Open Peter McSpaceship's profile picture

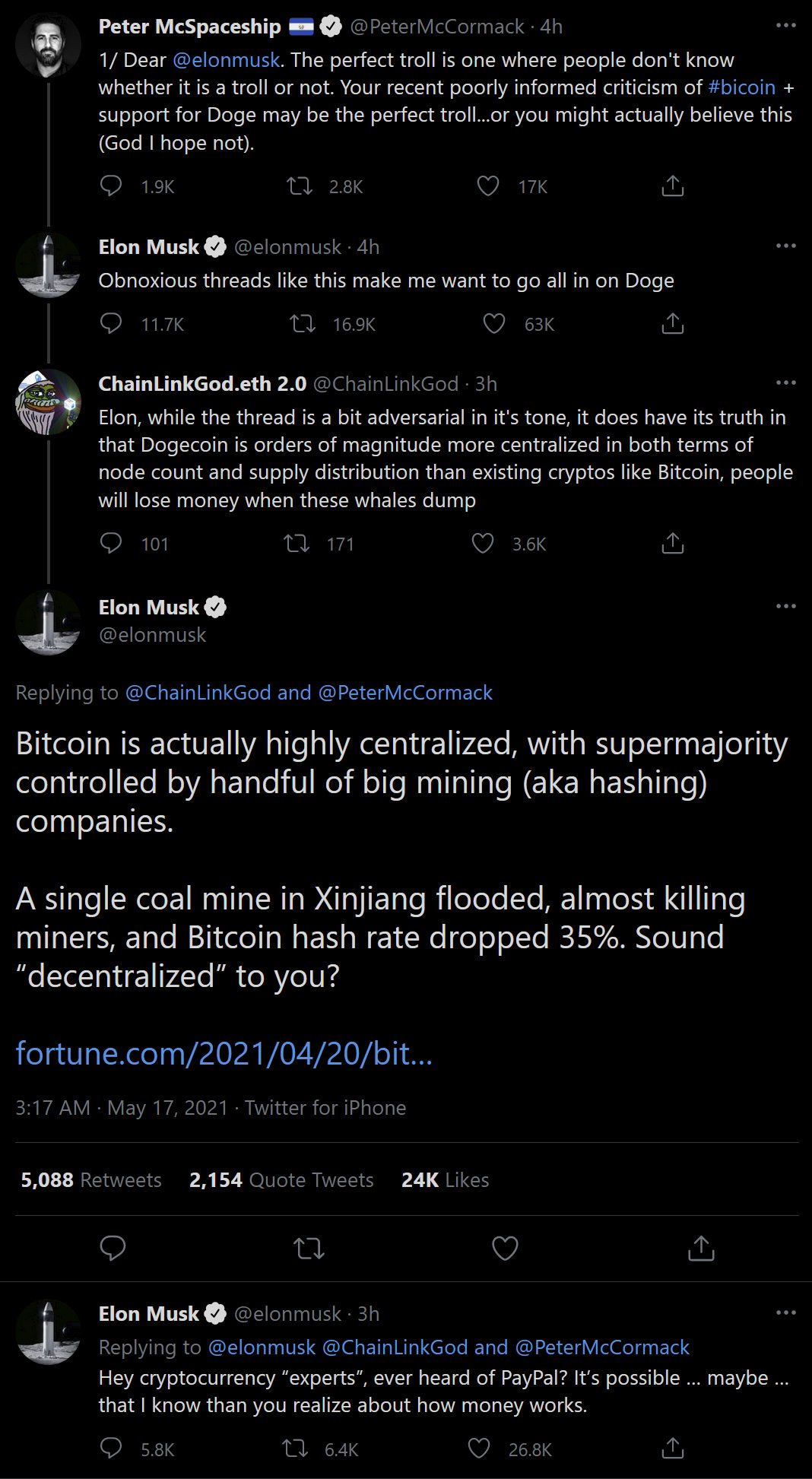48,46
